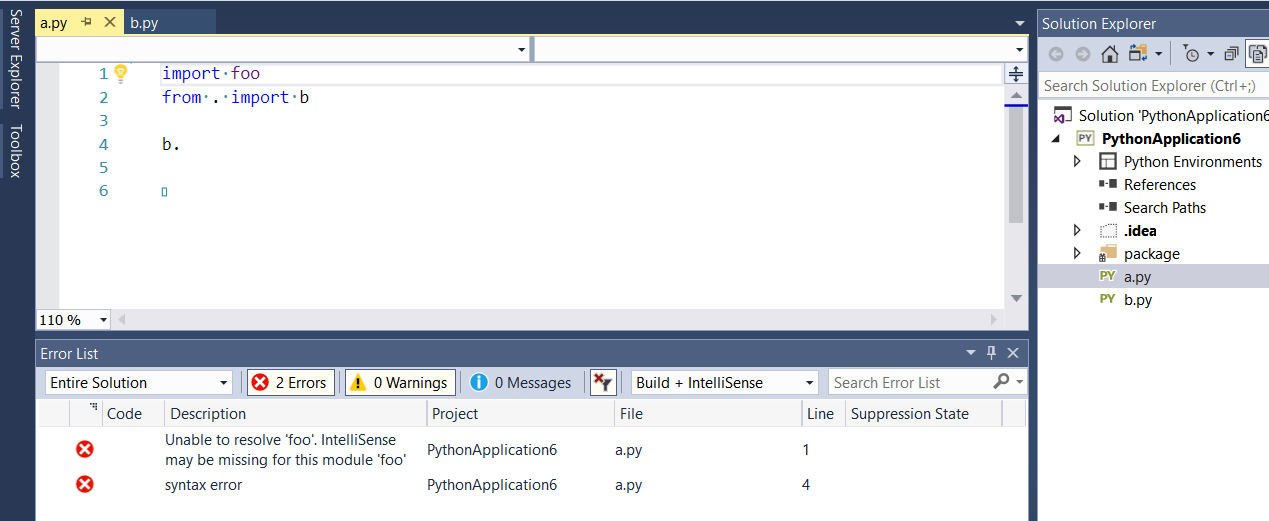
Task: Click the error icon on the syntax error row
Action: click(x=85, y=485)
